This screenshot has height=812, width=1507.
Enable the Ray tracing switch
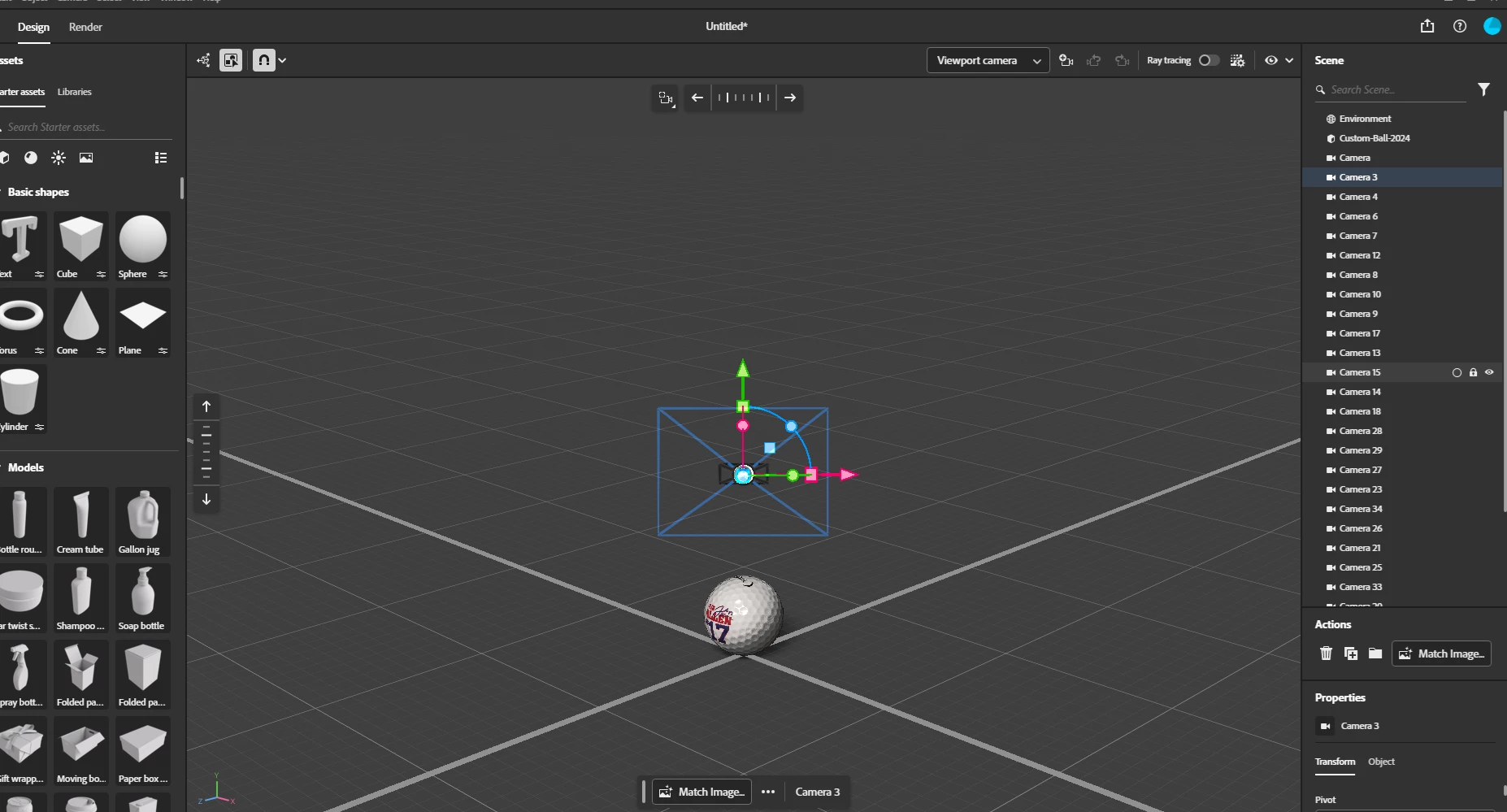tap(1209, 60)
